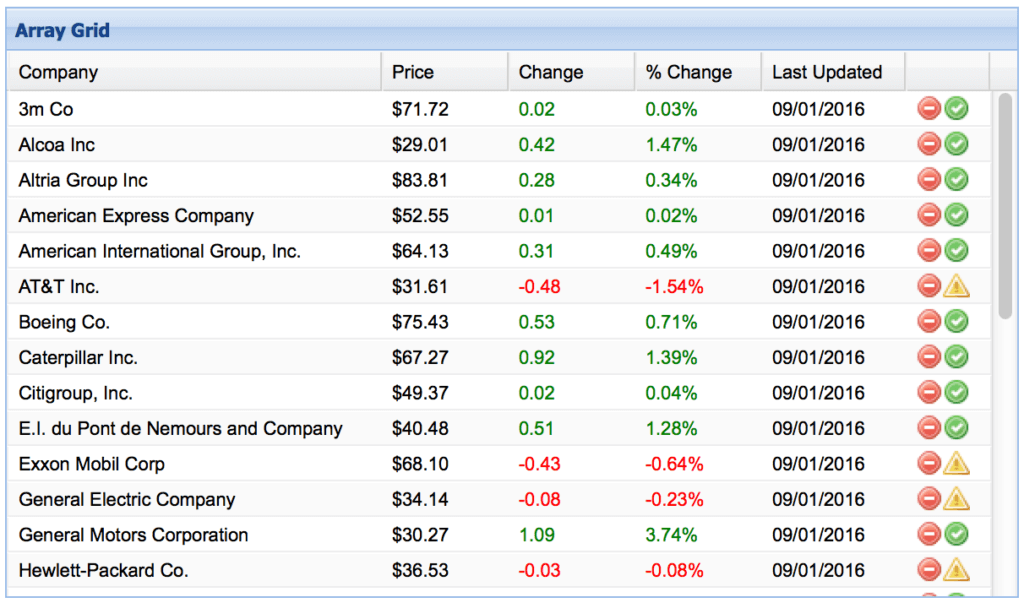Click green check icon for American International Group
Screen dimensions: 1024x603
point(957,250)
